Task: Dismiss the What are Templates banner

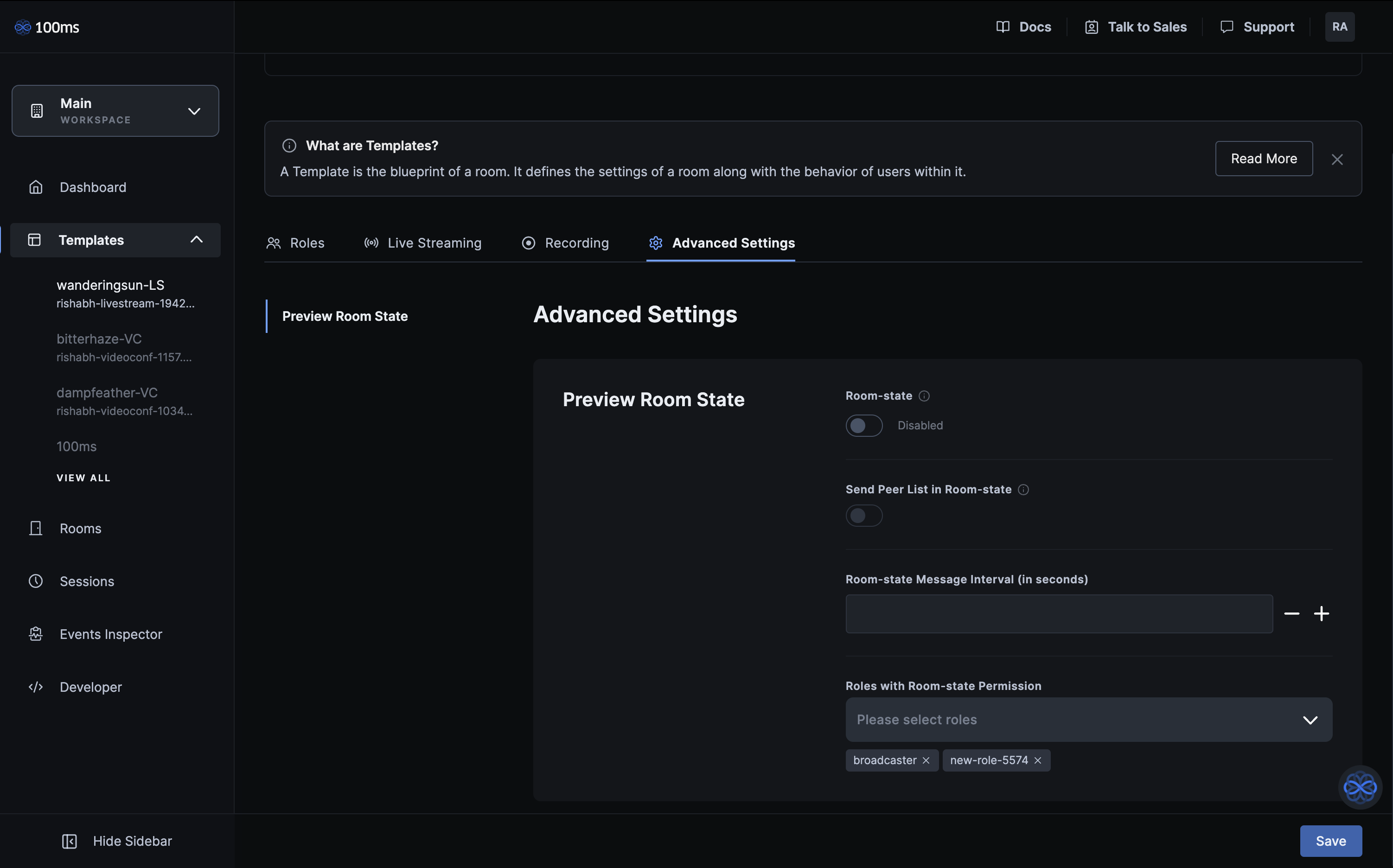Action: [1337, 160]
